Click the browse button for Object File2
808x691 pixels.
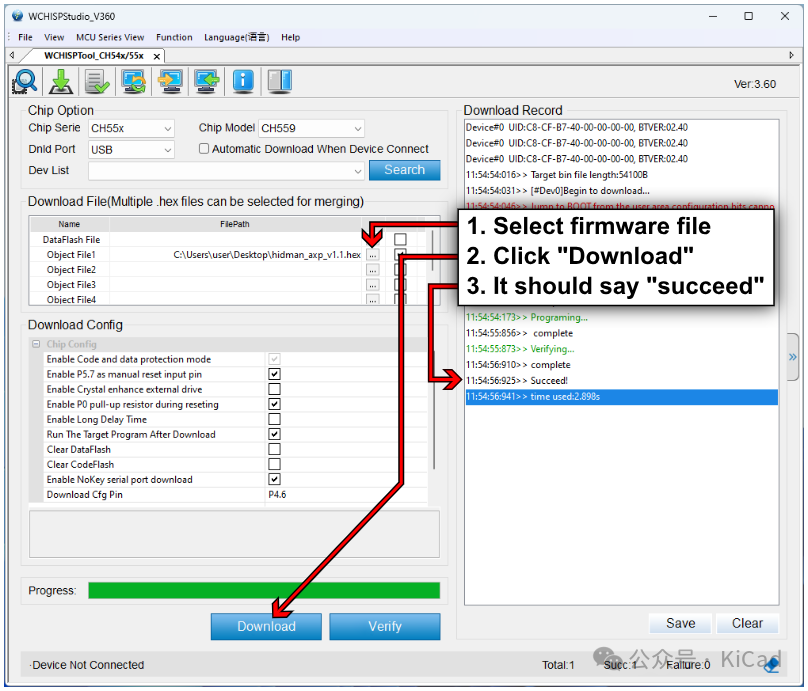(x=372, y=270)
